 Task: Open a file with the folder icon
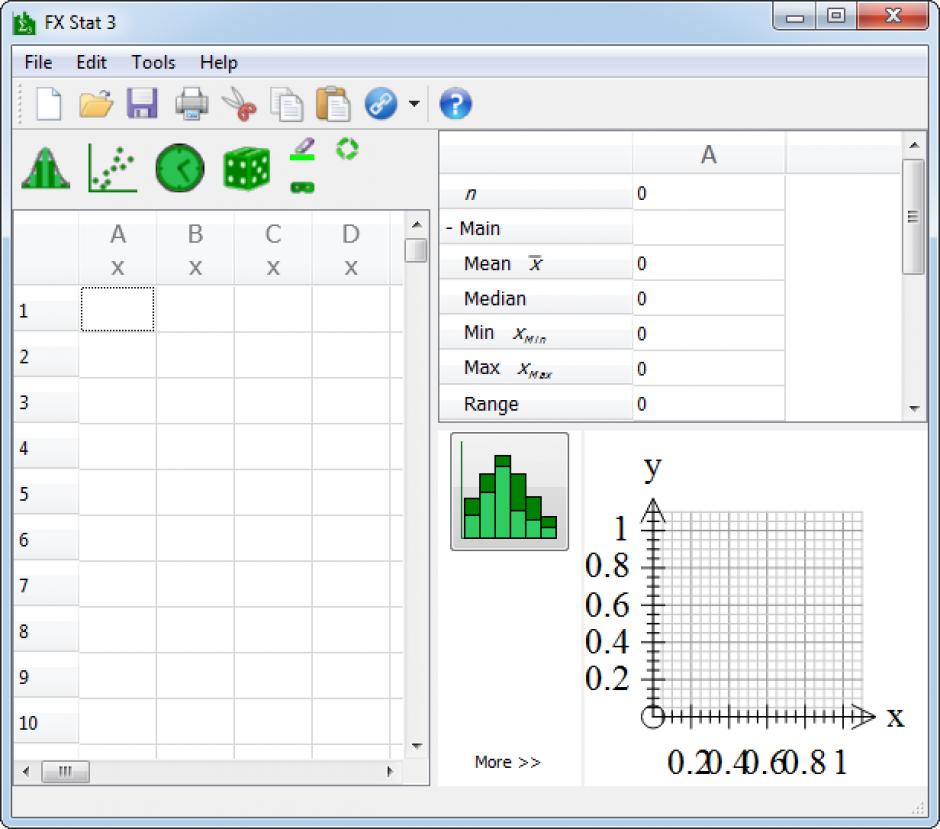click(x=96, y=104)
